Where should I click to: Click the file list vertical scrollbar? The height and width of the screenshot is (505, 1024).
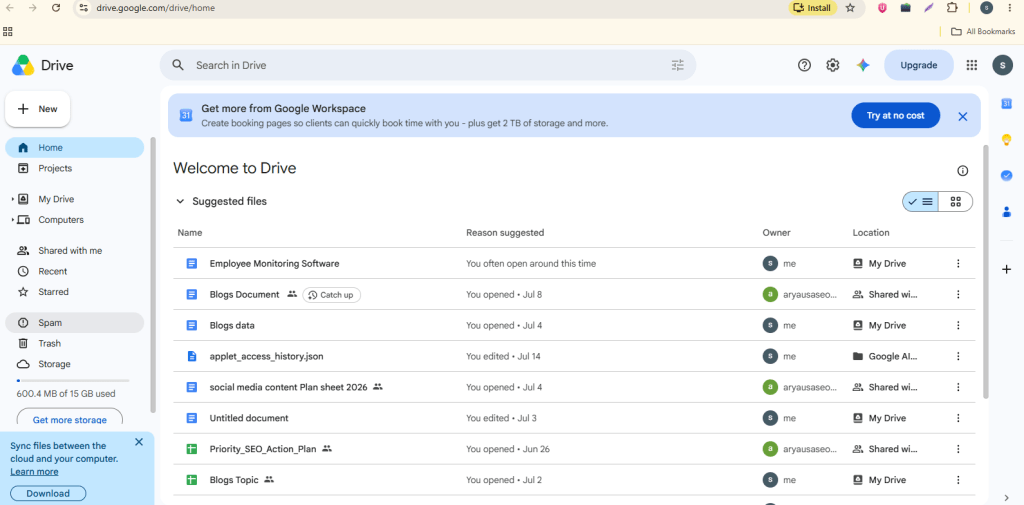click(985, 271)
